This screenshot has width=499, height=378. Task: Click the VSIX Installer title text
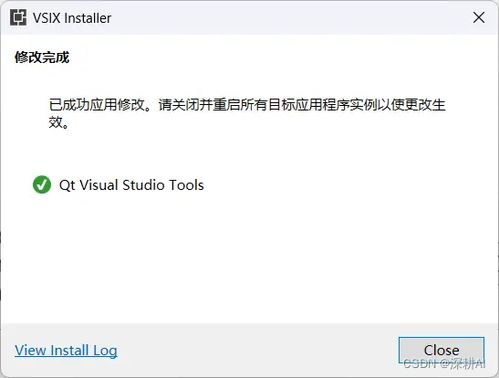tap(72, 18)
